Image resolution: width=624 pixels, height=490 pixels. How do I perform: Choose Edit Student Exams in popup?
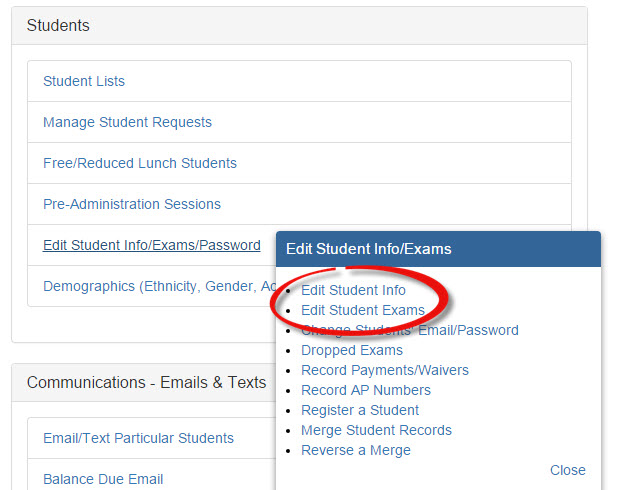tap(363, 310)
